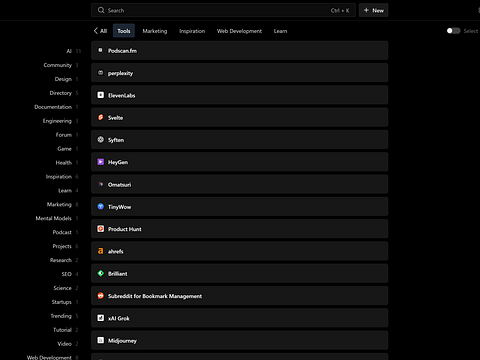Open the HeyGen bookmark

(x=239, y=162)
